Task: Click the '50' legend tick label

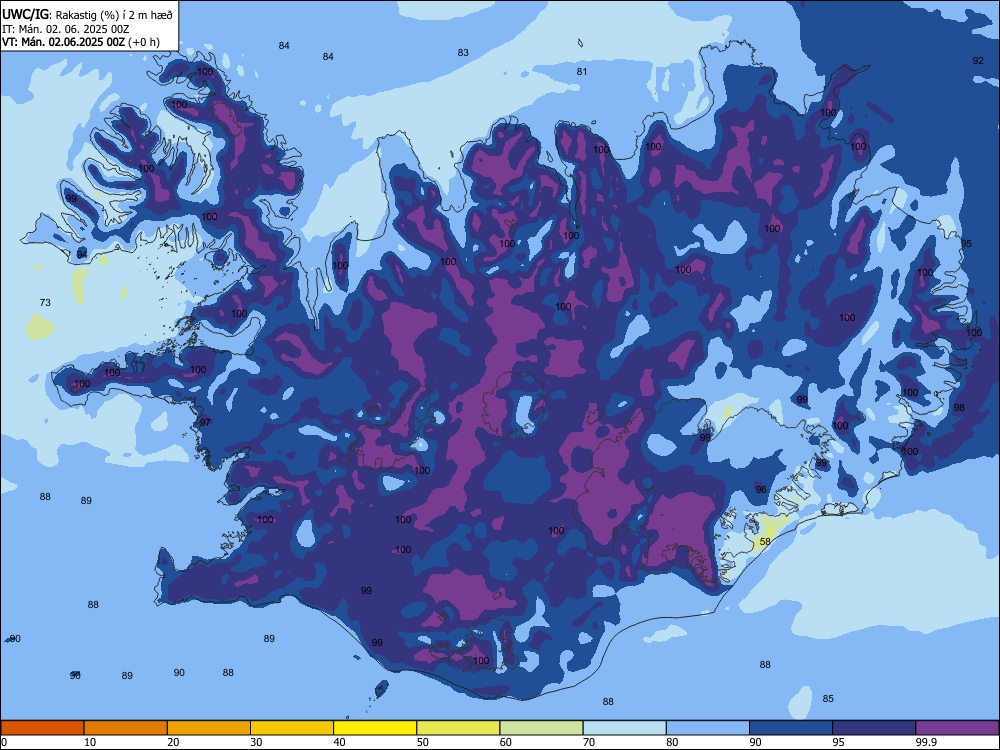Action: click(x=422, y=742)
